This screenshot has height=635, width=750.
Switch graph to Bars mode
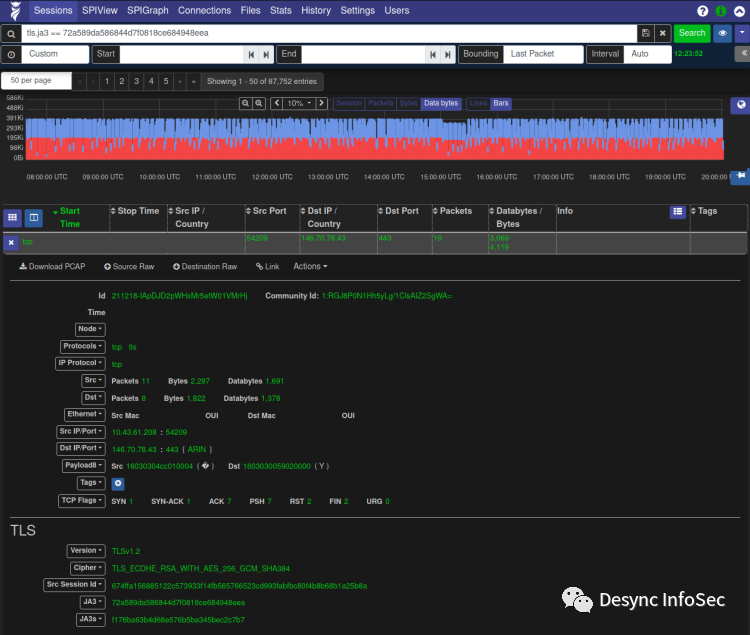pyautogui.click(x=501, y=103)
